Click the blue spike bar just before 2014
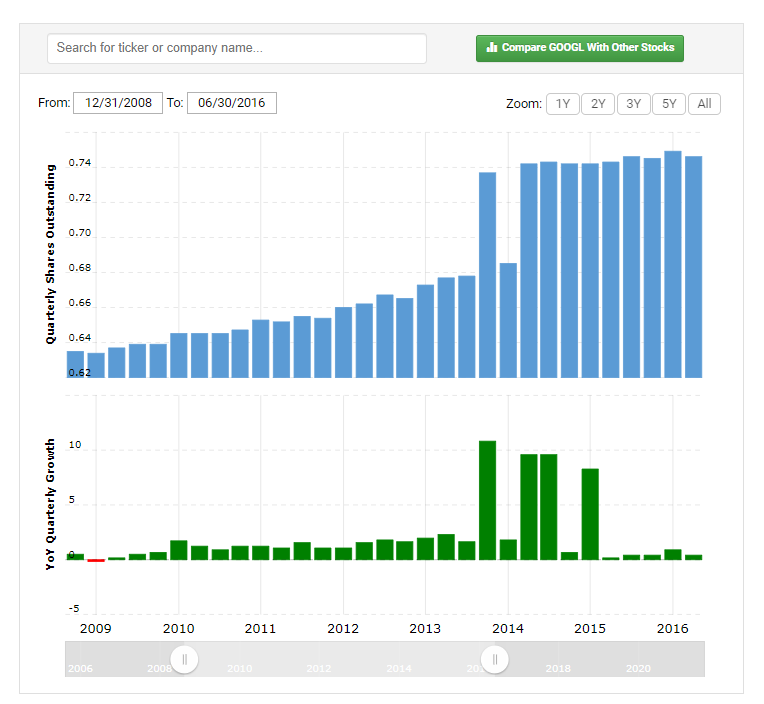Screen dimensions: 764x704 (x=488, y=275)
